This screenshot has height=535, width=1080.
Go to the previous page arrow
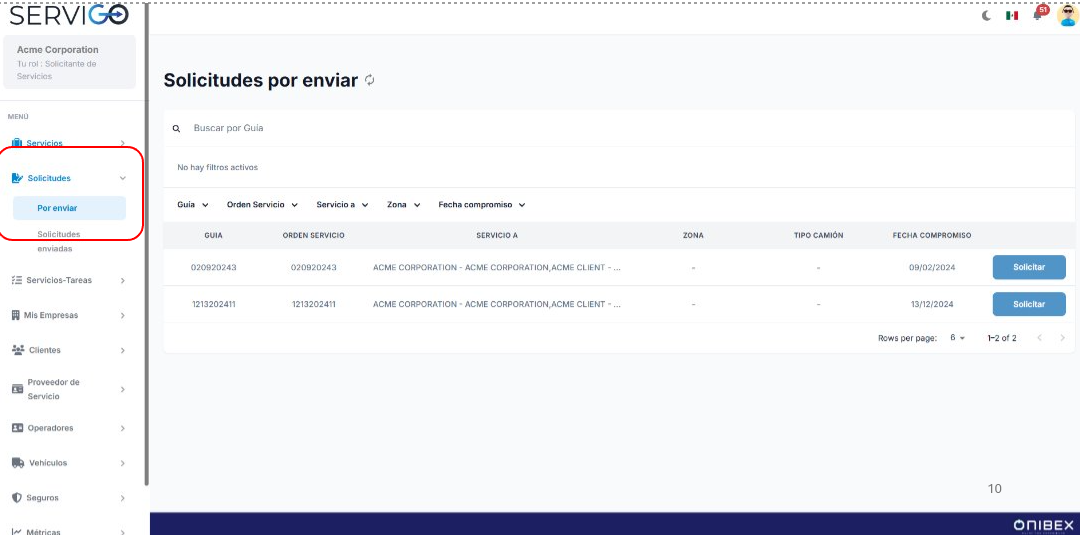coord(1039,337)
